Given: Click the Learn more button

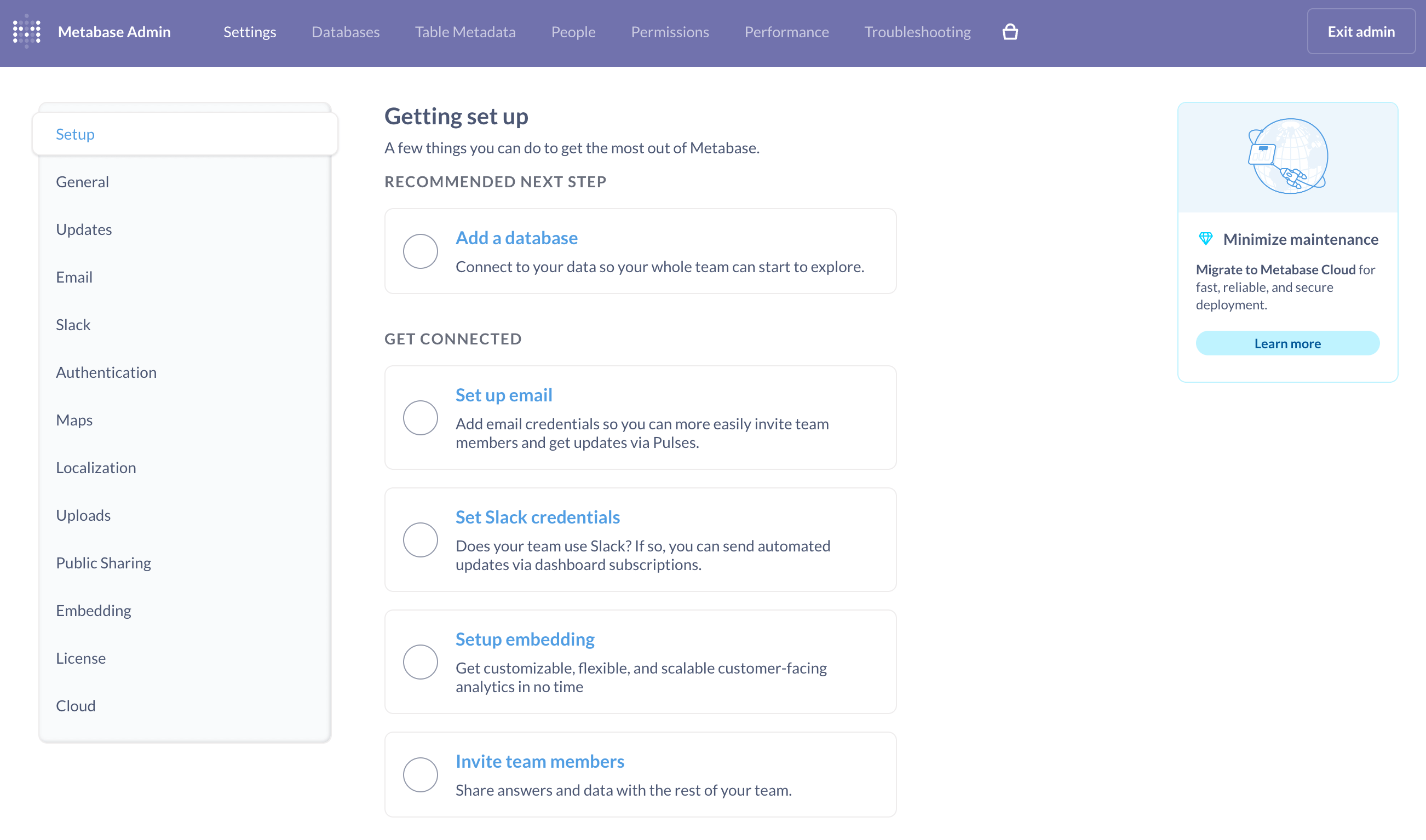Looking at the screenshot, I should [x=1287, y=343].
